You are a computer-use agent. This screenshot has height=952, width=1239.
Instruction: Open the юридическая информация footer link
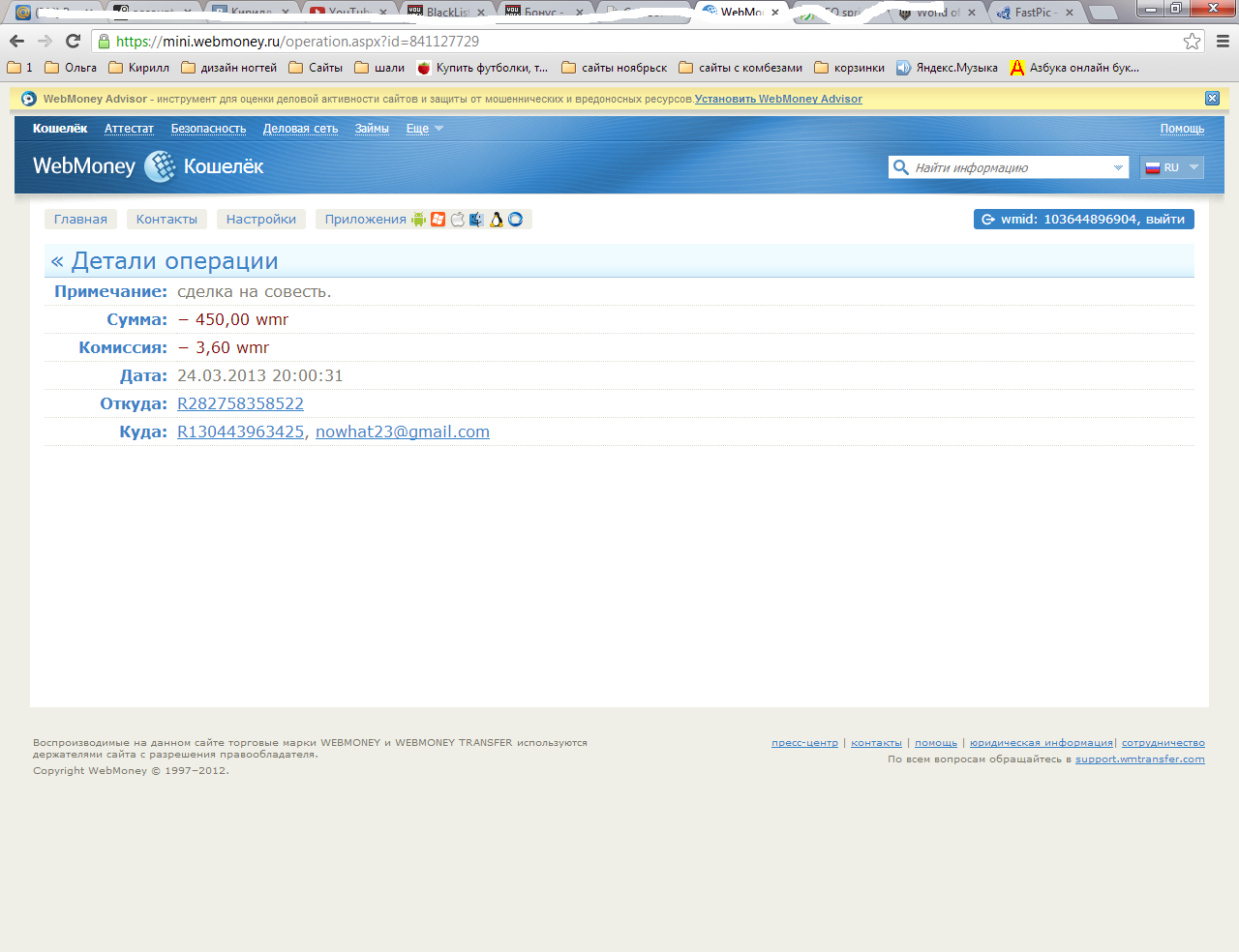coord(1042,743)
